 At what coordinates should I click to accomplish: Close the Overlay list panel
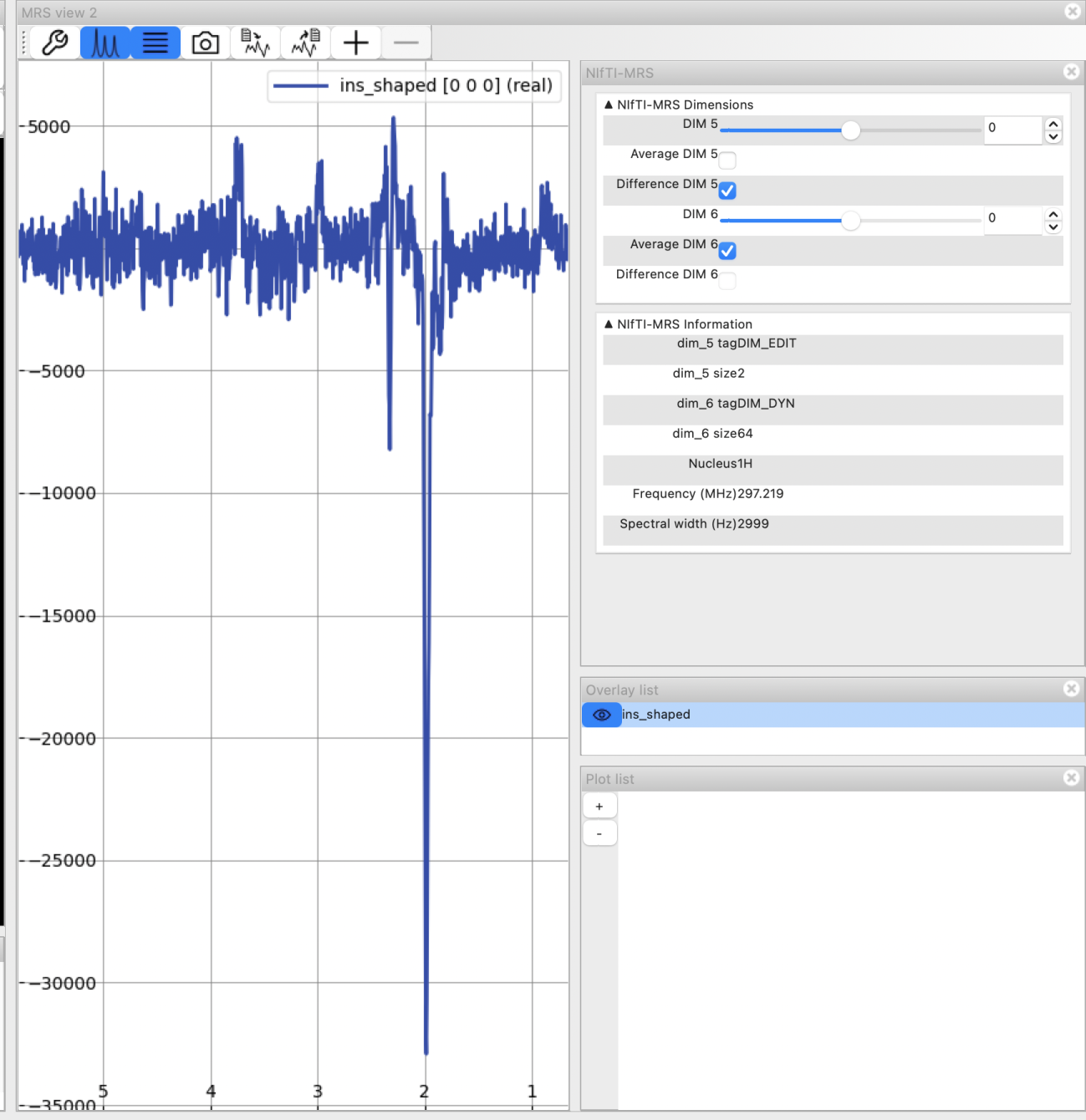(1071, 689)
